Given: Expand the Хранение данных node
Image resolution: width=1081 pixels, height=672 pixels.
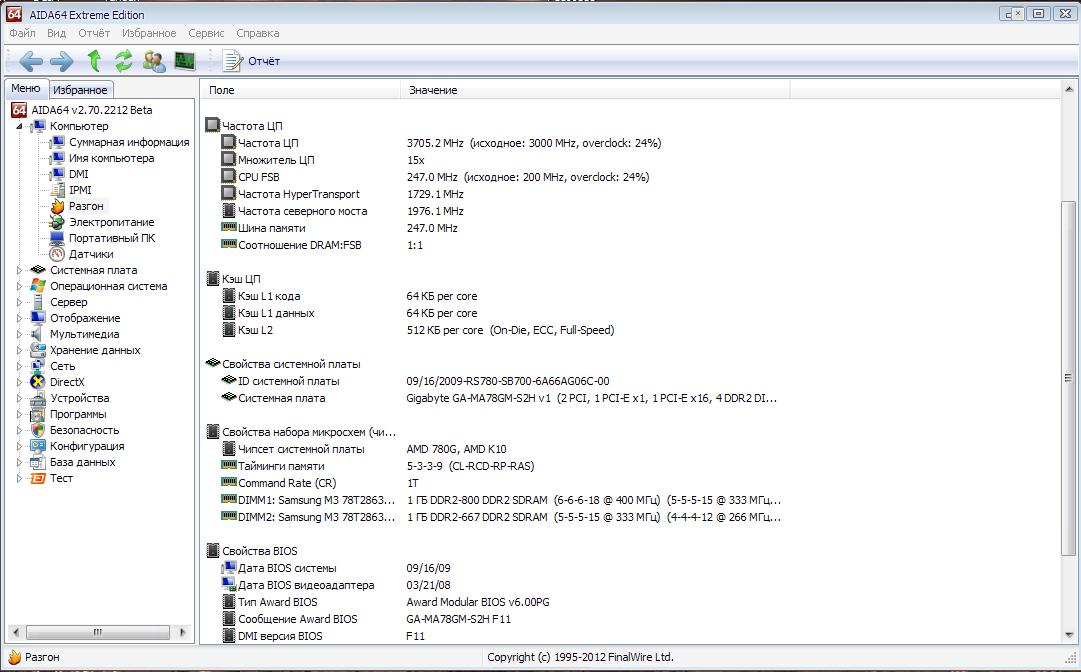Looking at the screenshot, I should [19, 350].
